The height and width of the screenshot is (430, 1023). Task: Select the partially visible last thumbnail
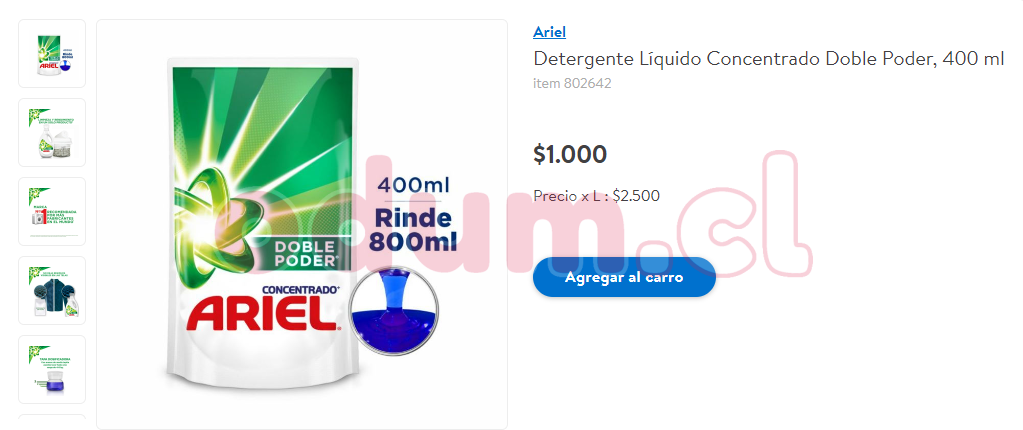(x=52, y=422)
